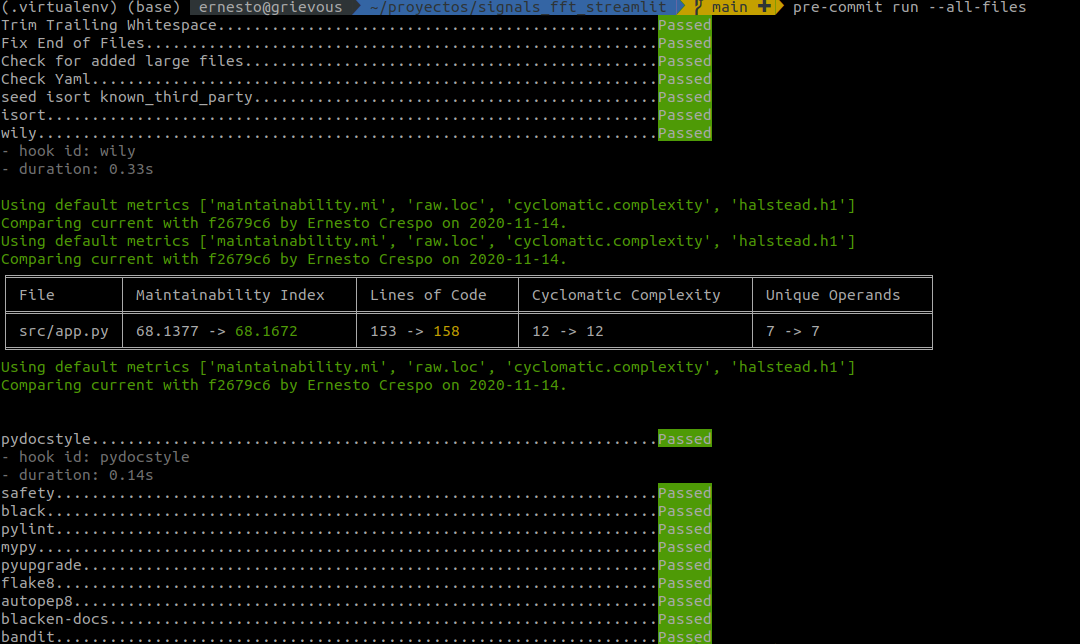Click the Unique Operands column header
1080x644 pixels.
click(x=833, y=295)
